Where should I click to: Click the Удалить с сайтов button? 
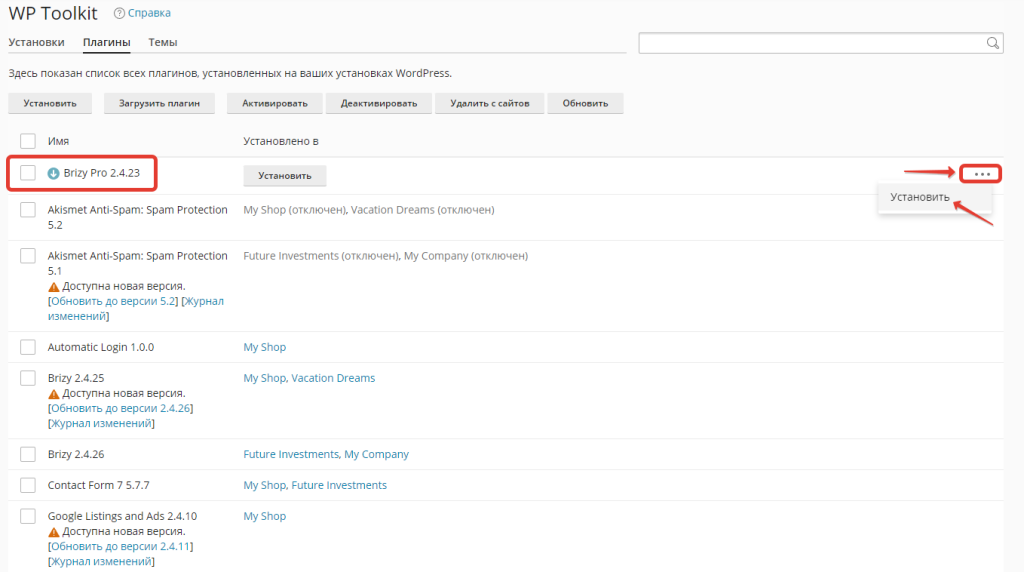(490, 103)
